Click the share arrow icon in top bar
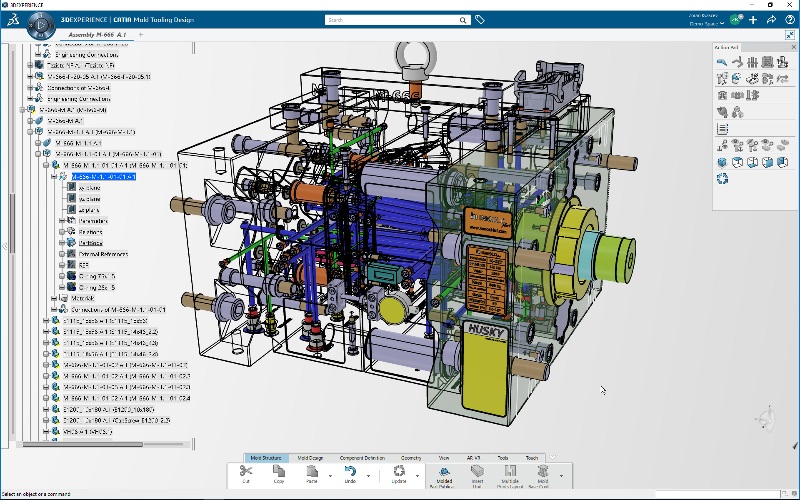The width and height of the screenshot is (800, 500). [771, 19]
